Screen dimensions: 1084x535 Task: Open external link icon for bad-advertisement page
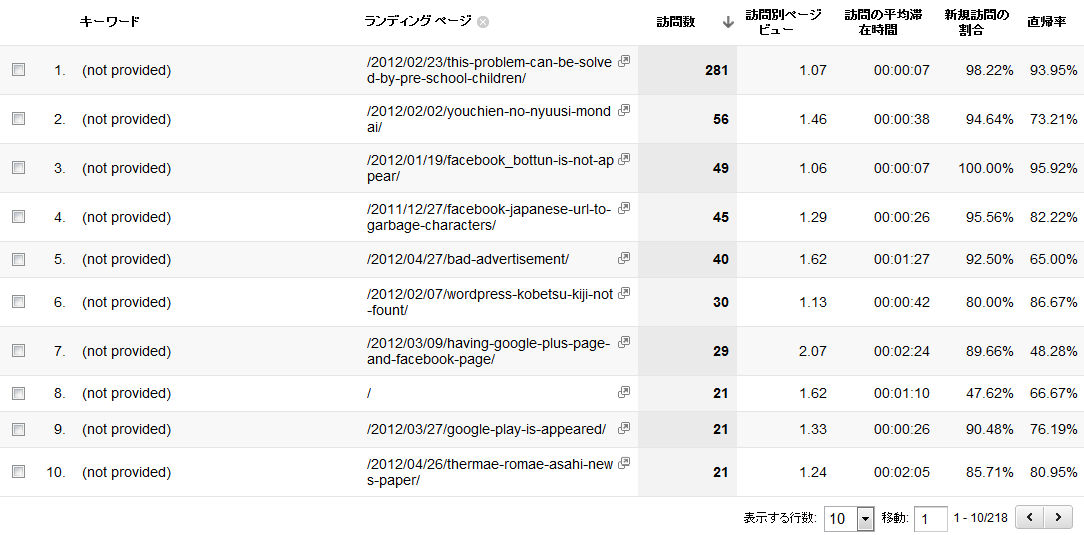[624, 258]
